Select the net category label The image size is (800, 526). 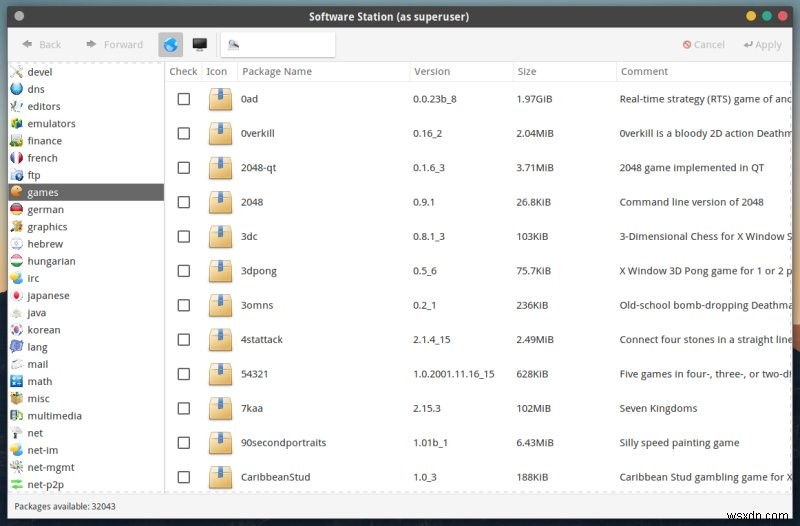[35, 433]
